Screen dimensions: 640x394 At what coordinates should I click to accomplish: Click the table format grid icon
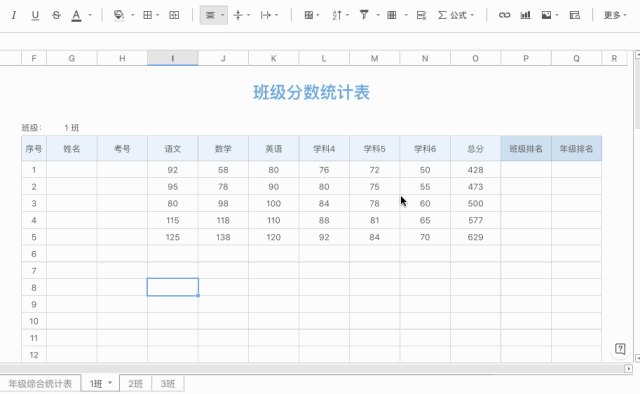(392, 15)
